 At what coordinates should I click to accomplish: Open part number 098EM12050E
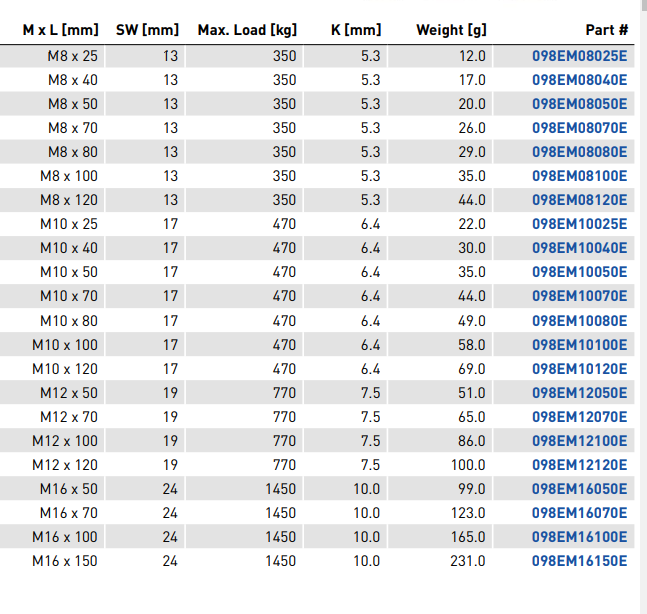click(x=579, y=393)
